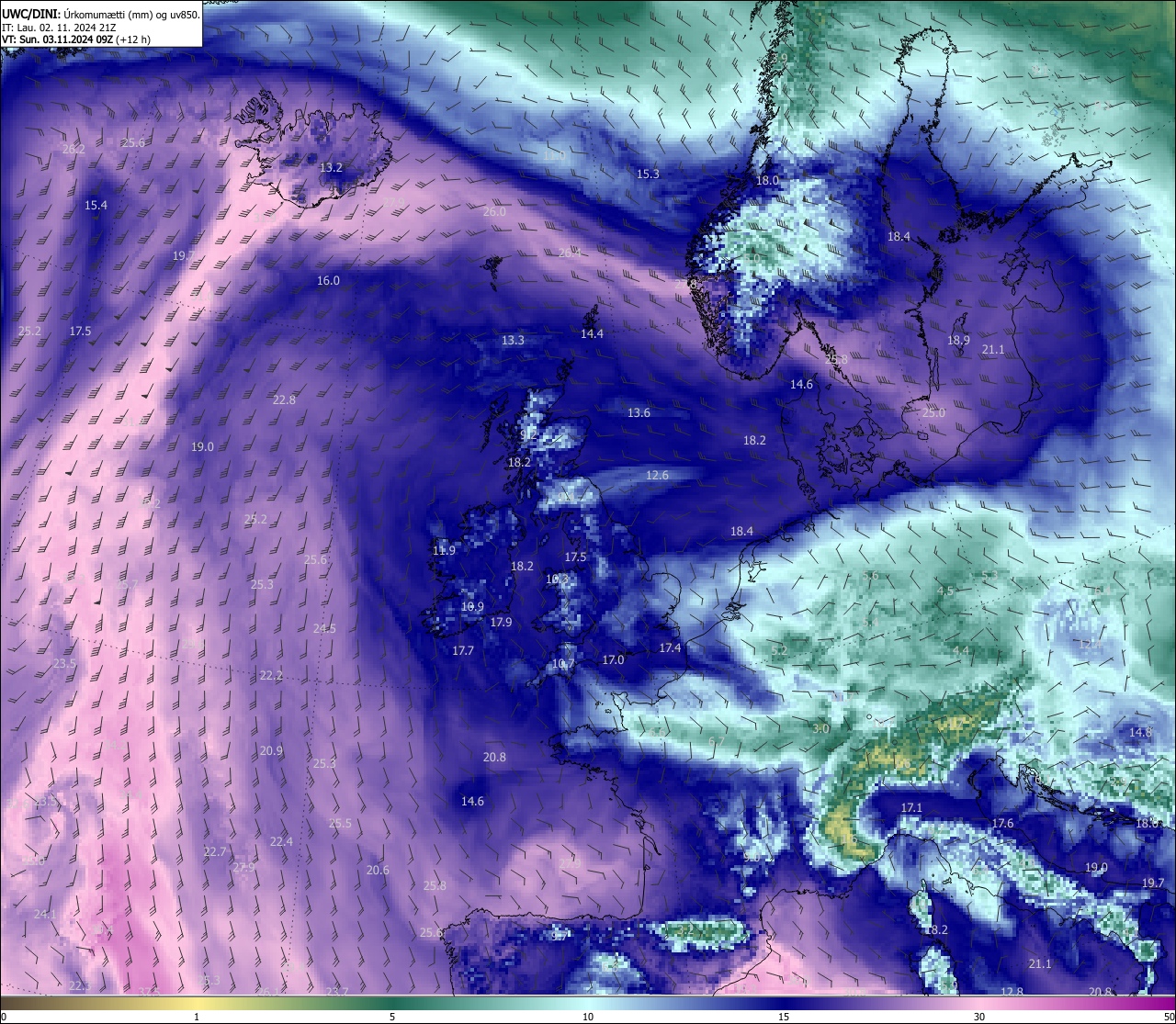Click the 18.9 value label
This screenshot has width=1176, height=1024.
[x=958, y=341]
